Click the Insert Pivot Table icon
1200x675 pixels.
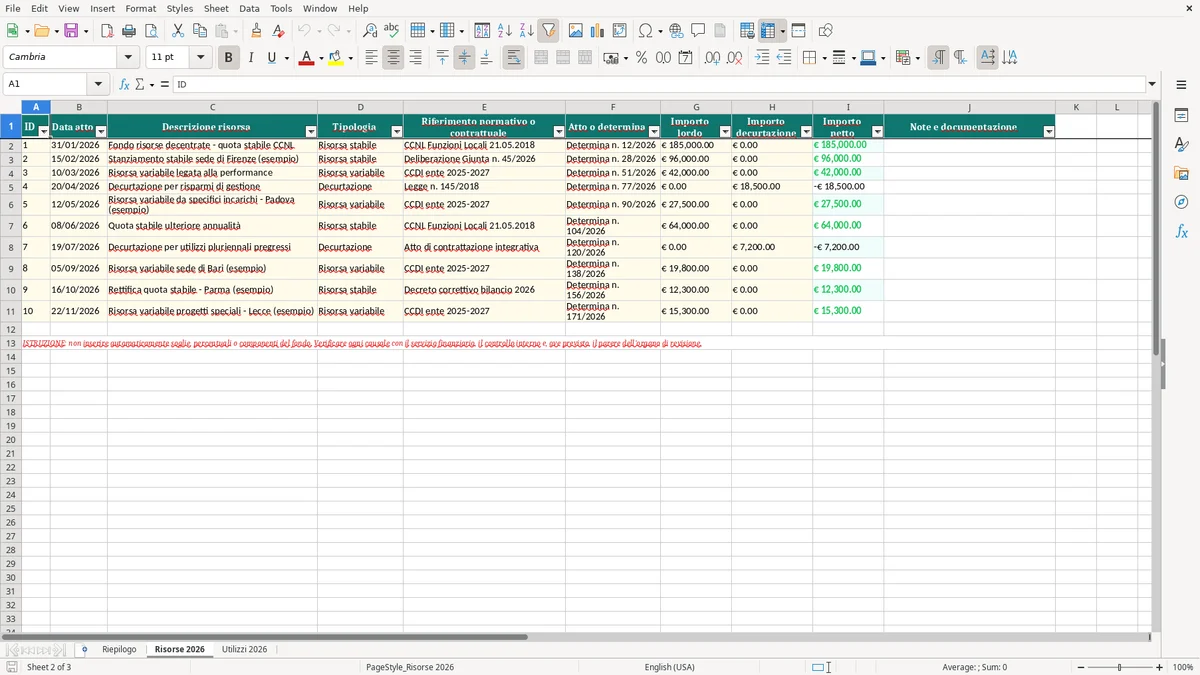click(620, 31)
